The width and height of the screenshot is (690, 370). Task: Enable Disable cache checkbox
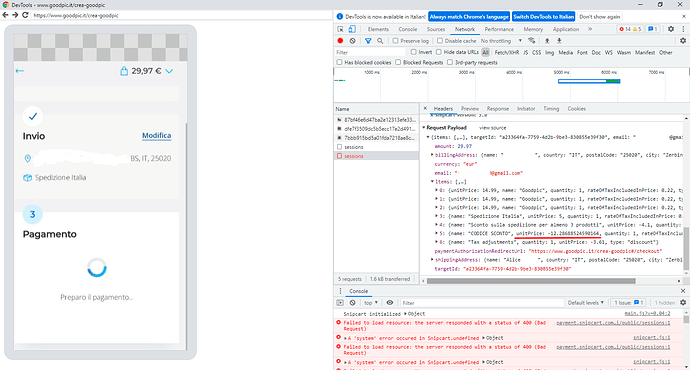[440, 40]
